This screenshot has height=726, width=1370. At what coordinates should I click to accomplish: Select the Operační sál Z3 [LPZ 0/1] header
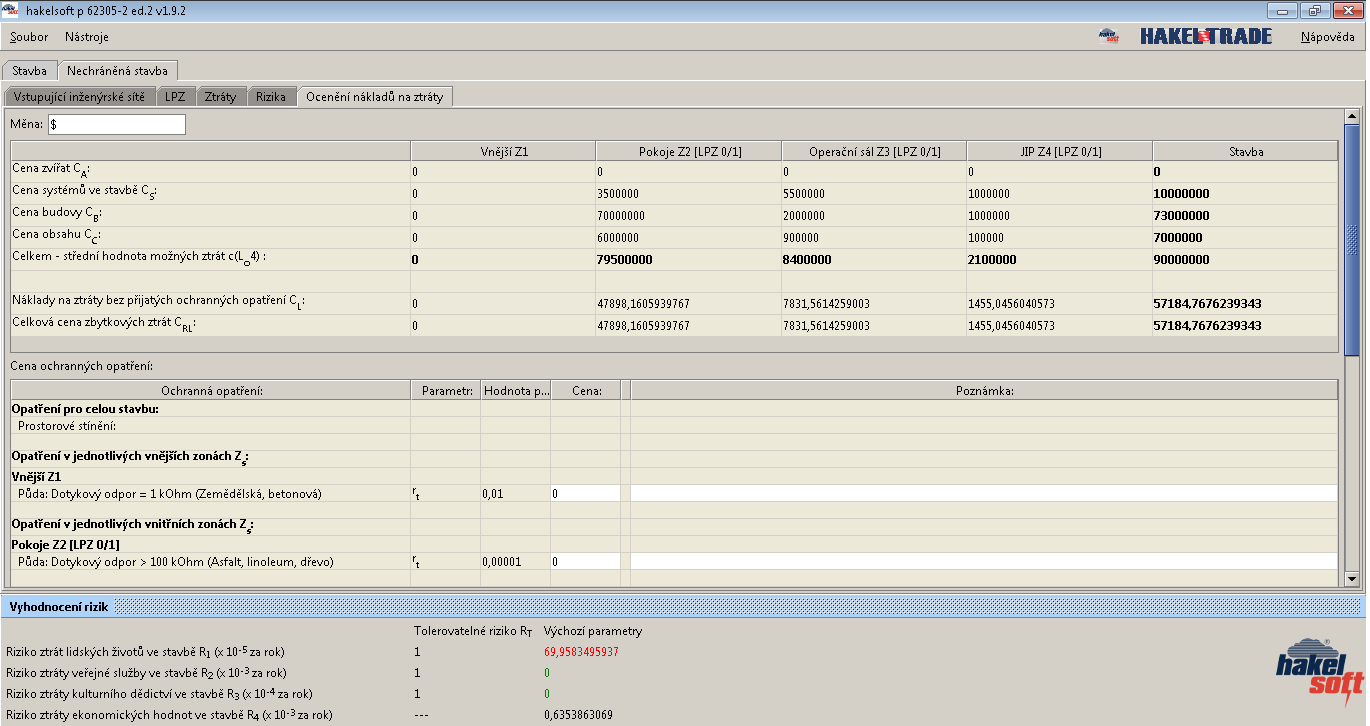874,151
